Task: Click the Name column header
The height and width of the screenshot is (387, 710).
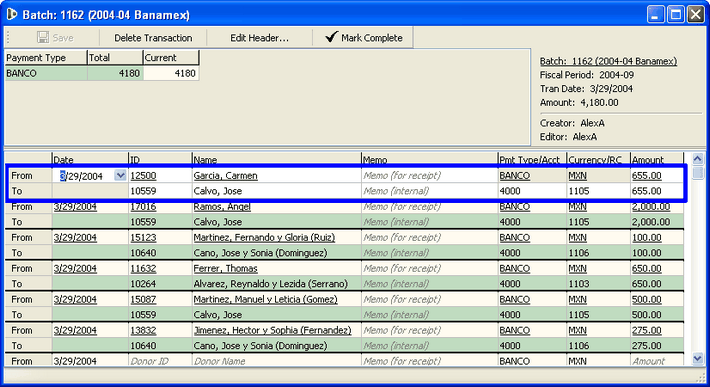Action: click(276, 159)
